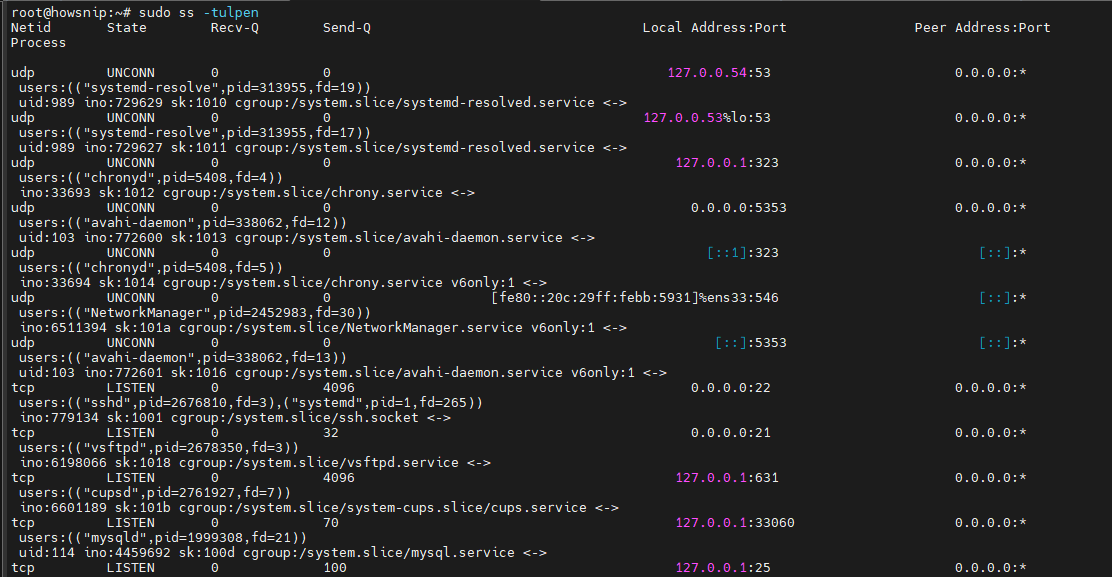This screenshot has height=577, width=1112.
Task: Click the 'Netid' column header
Action: click(x=30, y=28)
